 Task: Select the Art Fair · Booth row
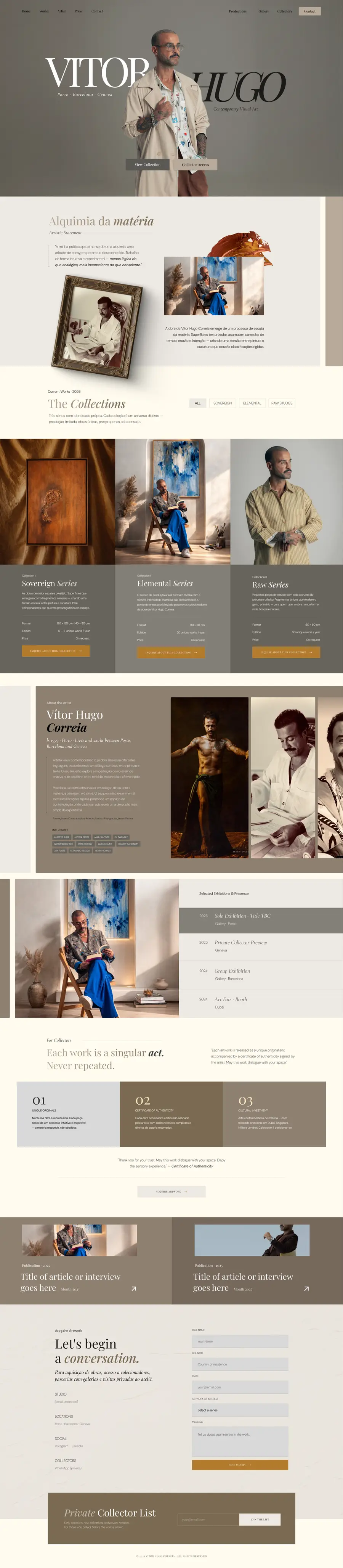click(261, 1002)
